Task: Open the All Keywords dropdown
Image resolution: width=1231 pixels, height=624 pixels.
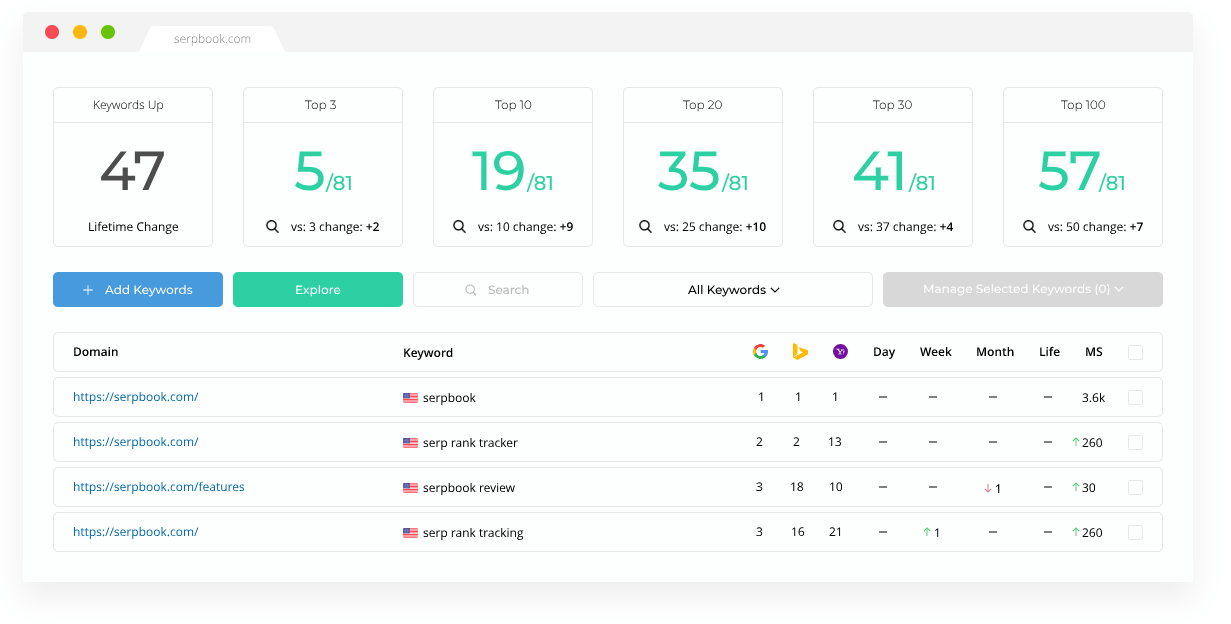Action: [733, 290]
